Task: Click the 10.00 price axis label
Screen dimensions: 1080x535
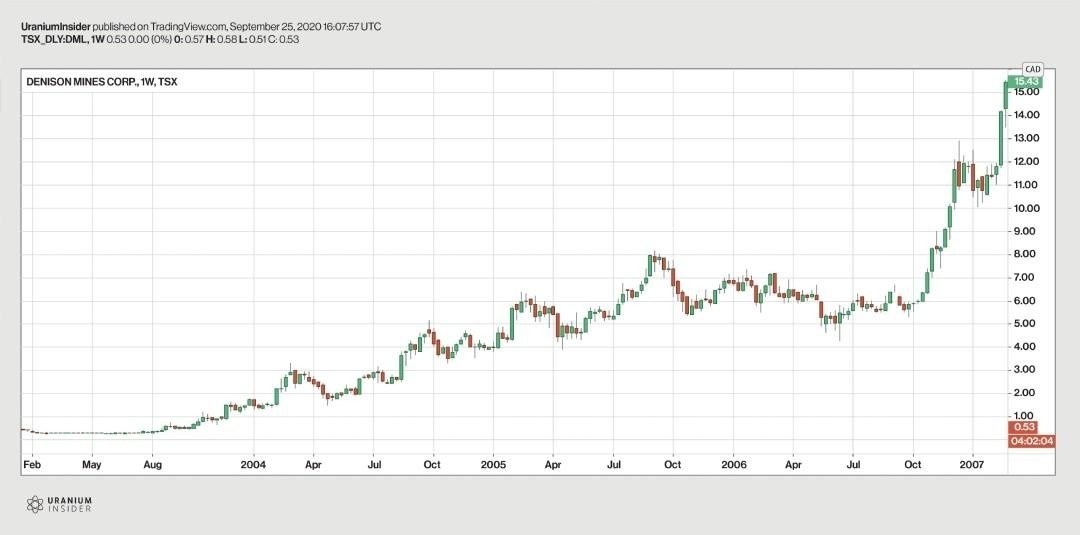Action: [1024, 208]
